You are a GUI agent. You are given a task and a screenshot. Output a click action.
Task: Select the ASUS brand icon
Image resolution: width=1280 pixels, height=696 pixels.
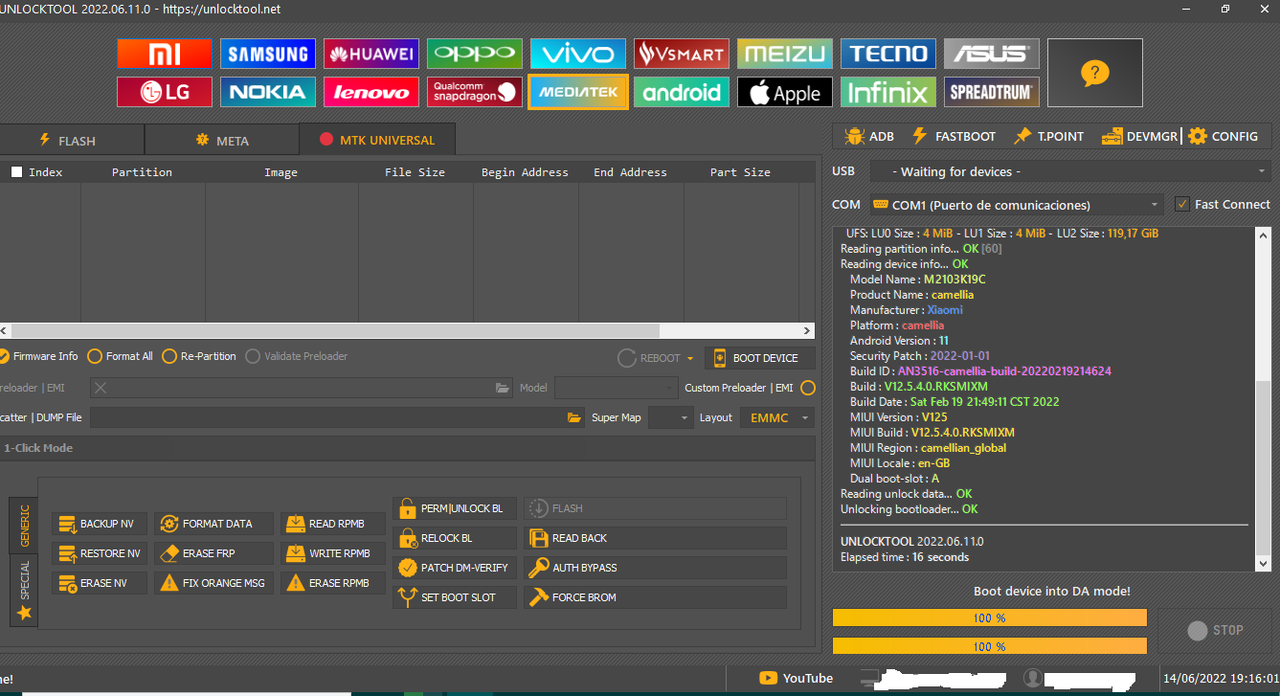pyautogui.click(x=992, y=54)
